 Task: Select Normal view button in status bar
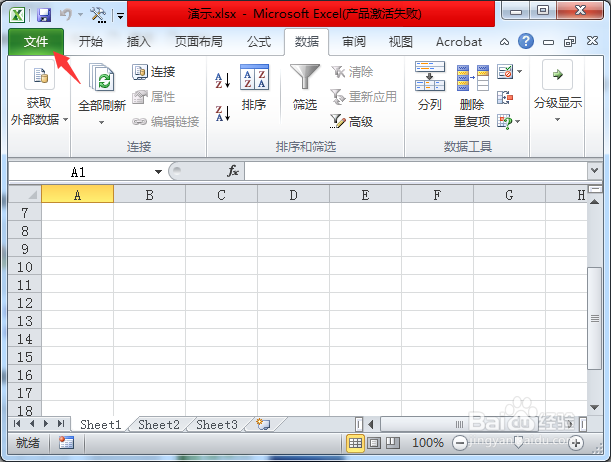(355, 443)
